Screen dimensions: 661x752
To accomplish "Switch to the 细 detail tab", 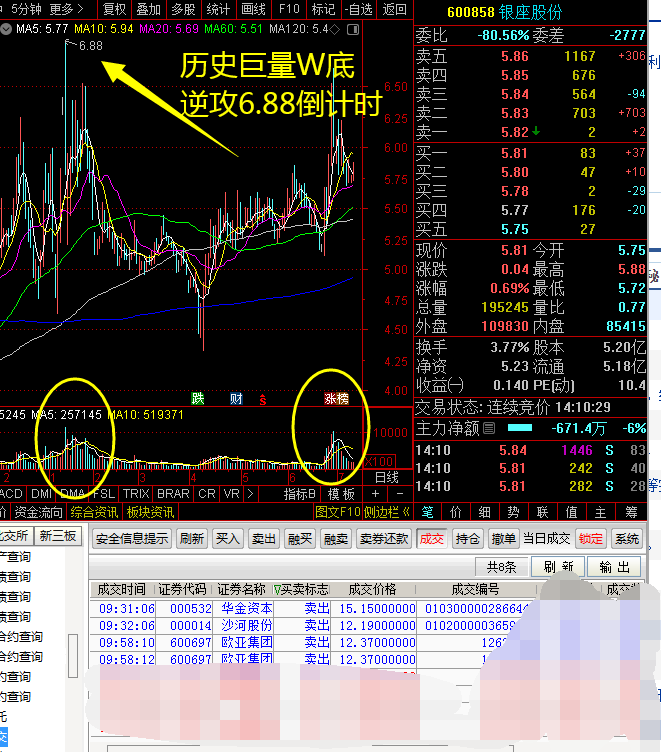I will [484, 512].
